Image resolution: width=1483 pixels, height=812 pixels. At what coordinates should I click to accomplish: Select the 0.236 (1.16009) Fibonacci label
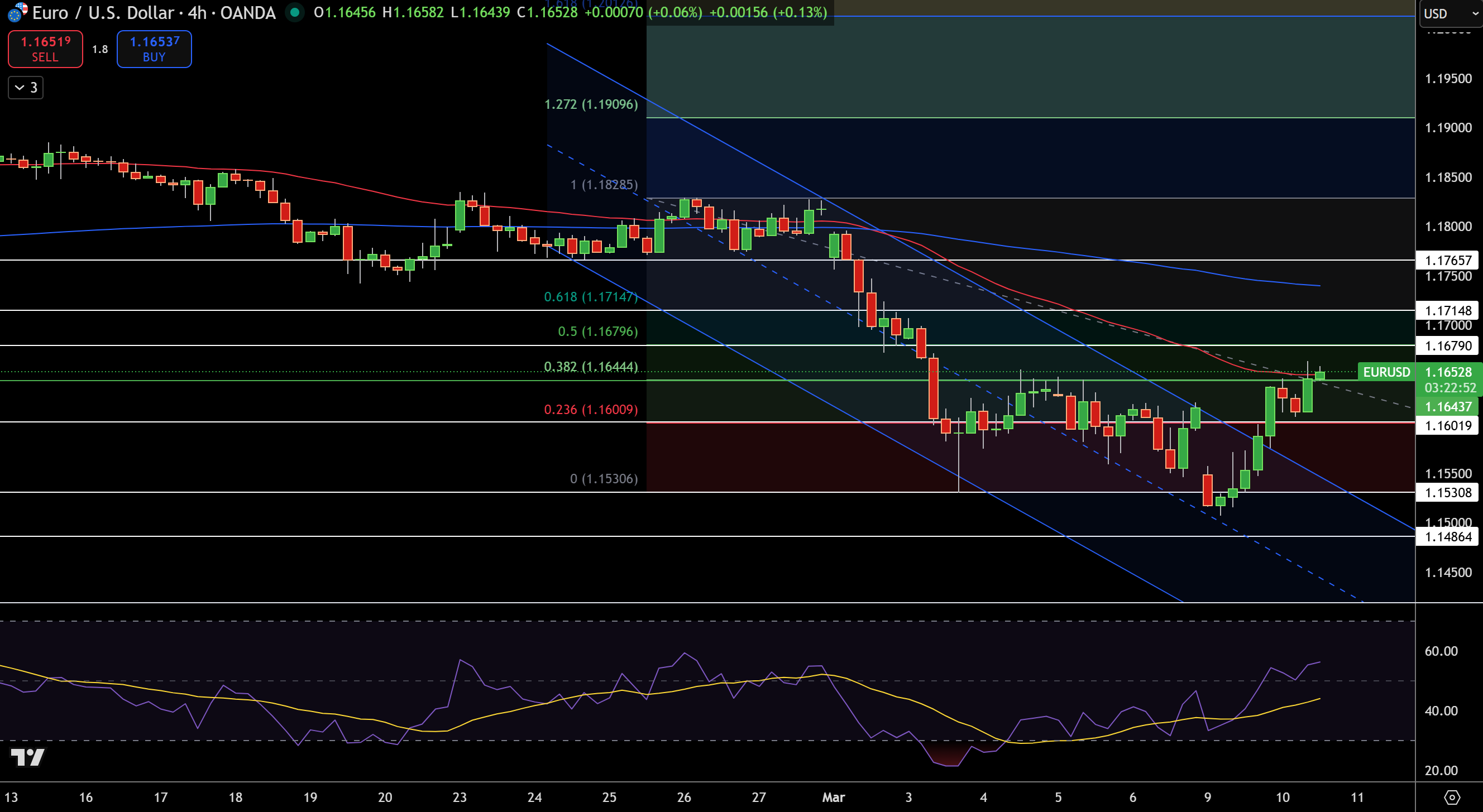click(x=591, y=409)
